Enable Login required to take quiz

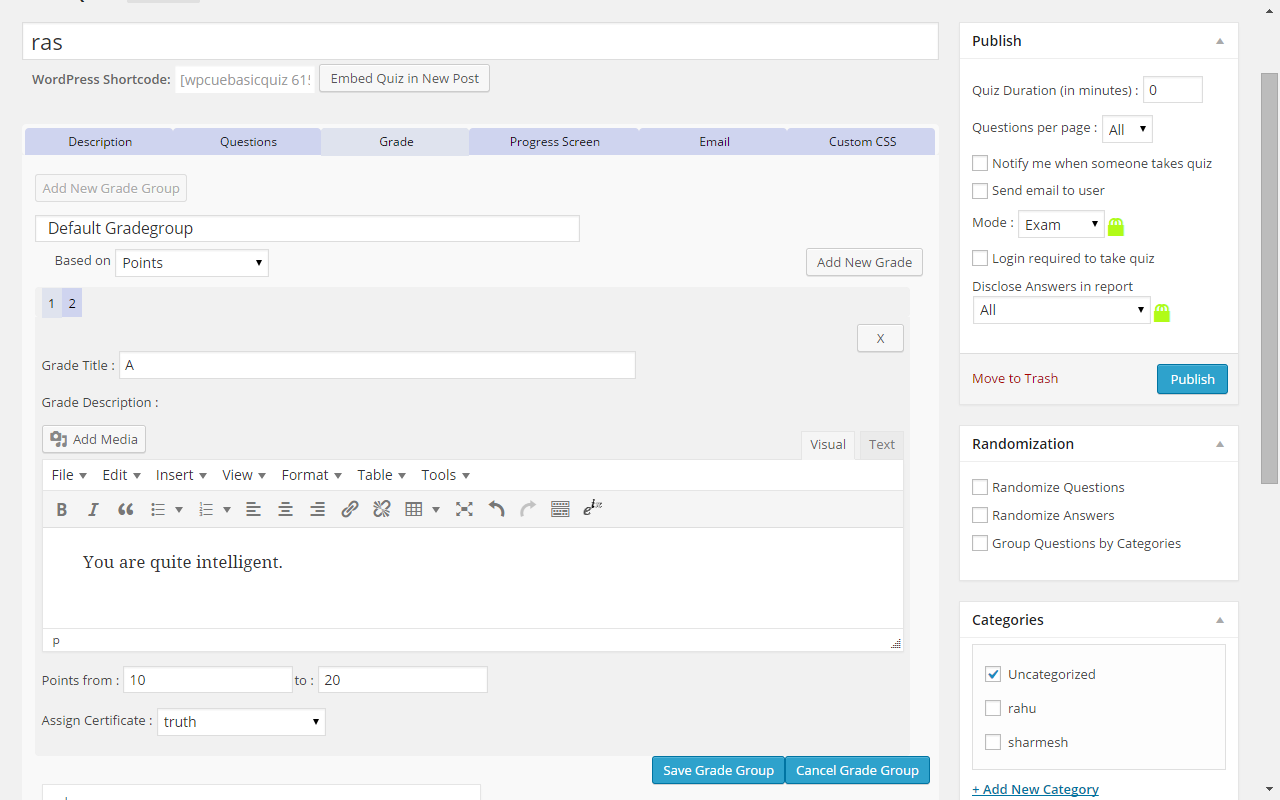point(980,258)
